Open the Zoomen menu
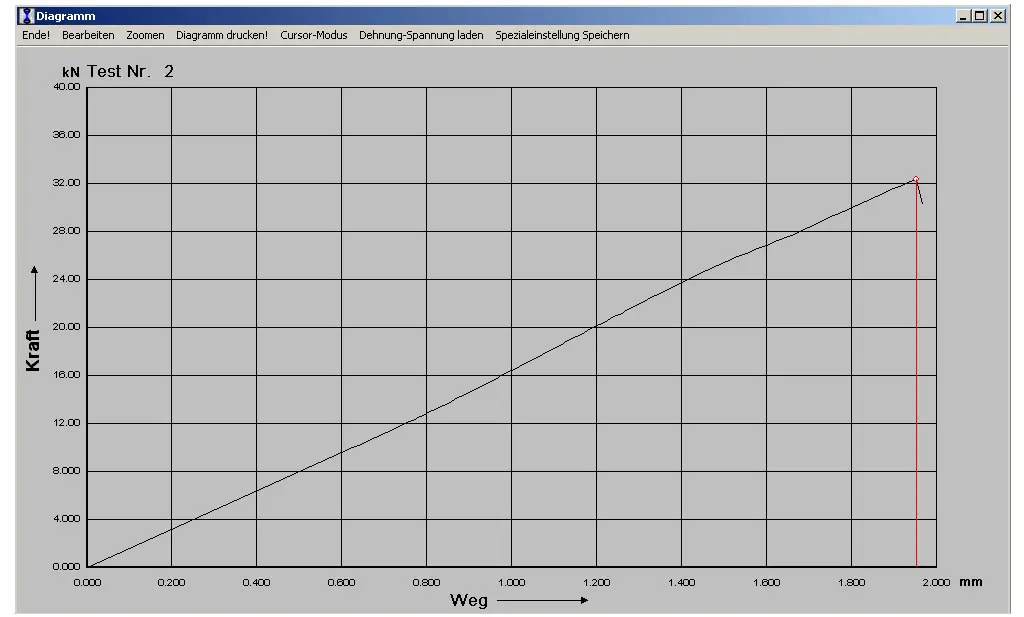The width and height of the screenshot is (1024, 617). 145,35
